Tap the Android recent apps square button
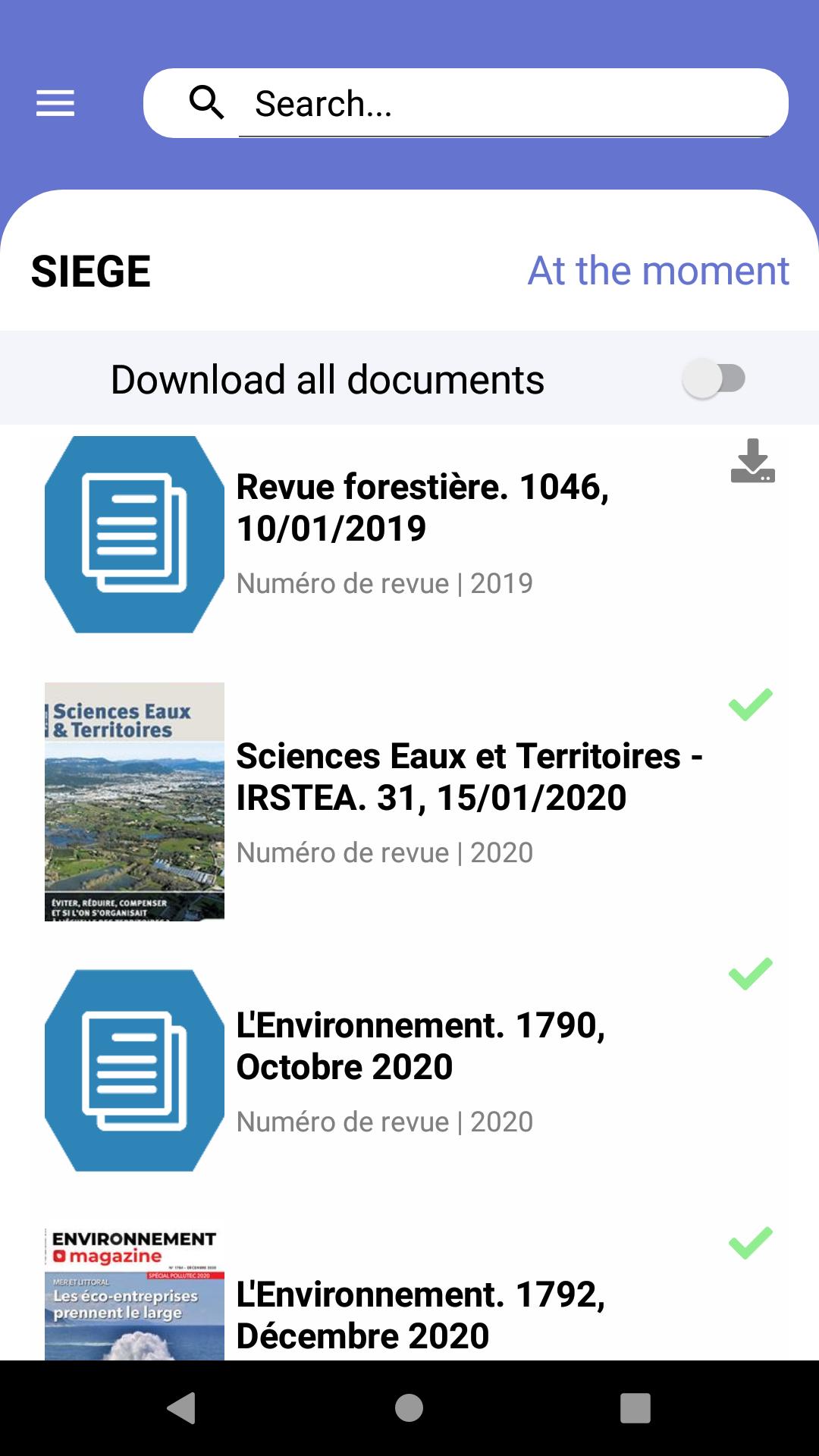 (x=635, y=1408)
